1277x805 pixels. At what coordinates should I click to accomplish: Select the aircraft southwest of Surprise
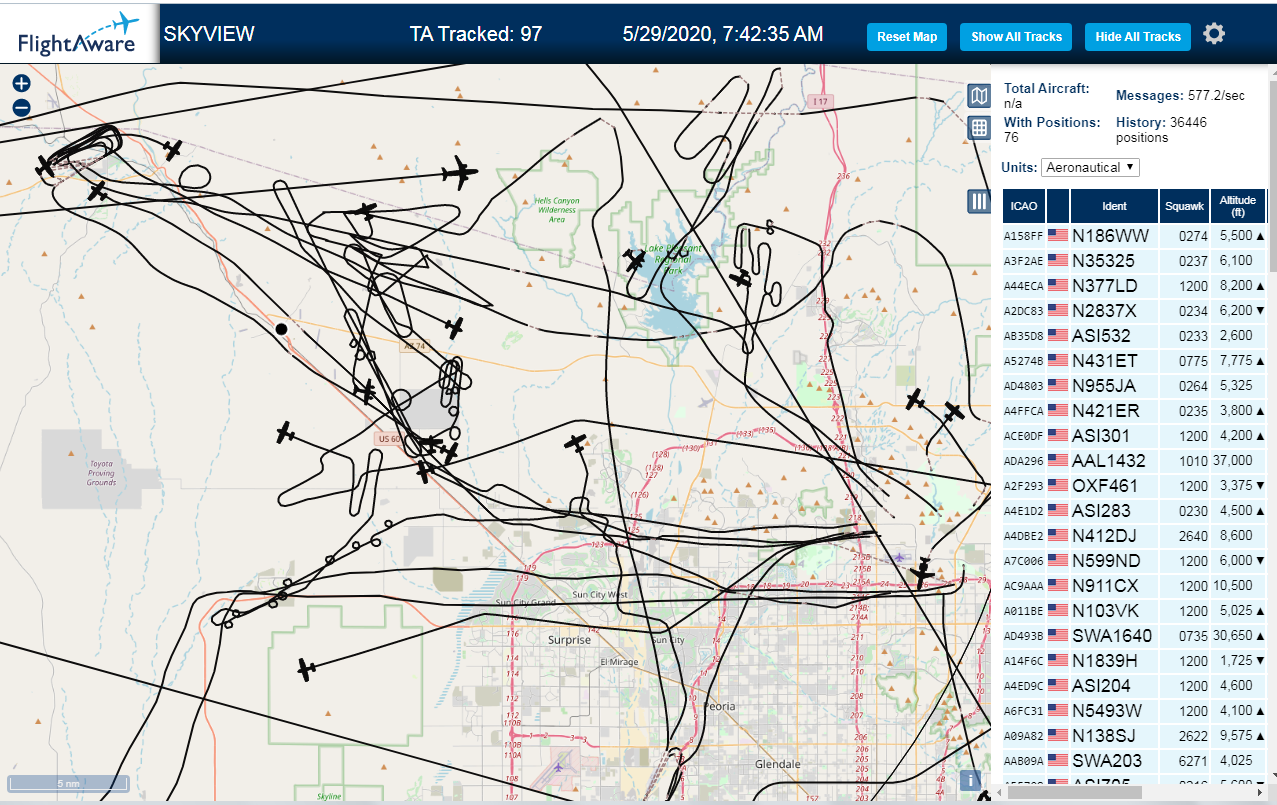[307, 669]
